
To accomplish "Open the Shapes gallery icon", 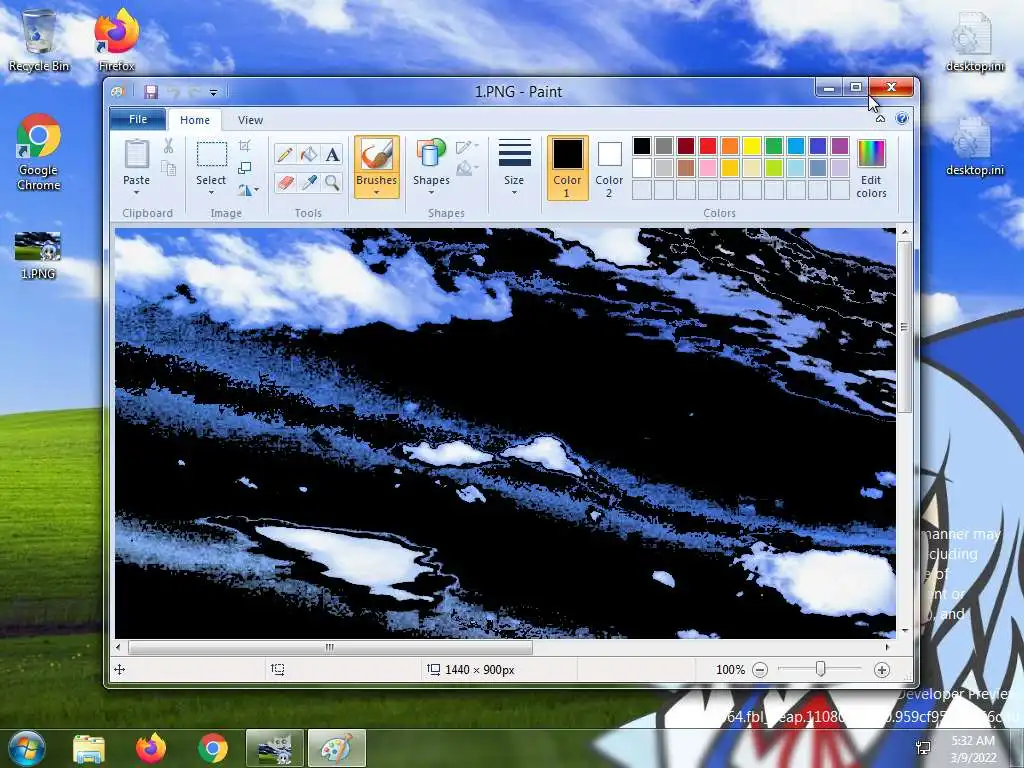I will click(x=431, y=154).
